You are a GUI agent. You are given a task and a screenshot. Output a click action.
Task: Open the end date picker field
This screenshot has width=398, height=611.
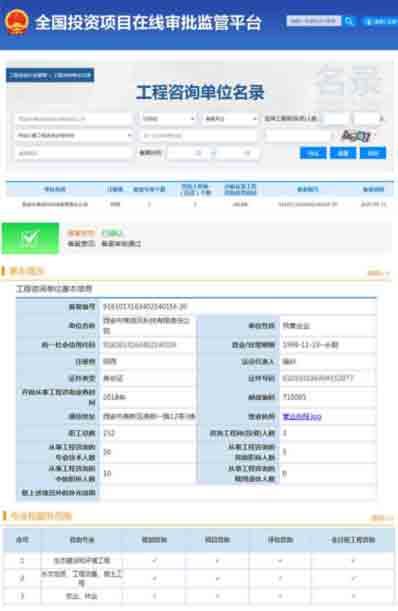237,153
